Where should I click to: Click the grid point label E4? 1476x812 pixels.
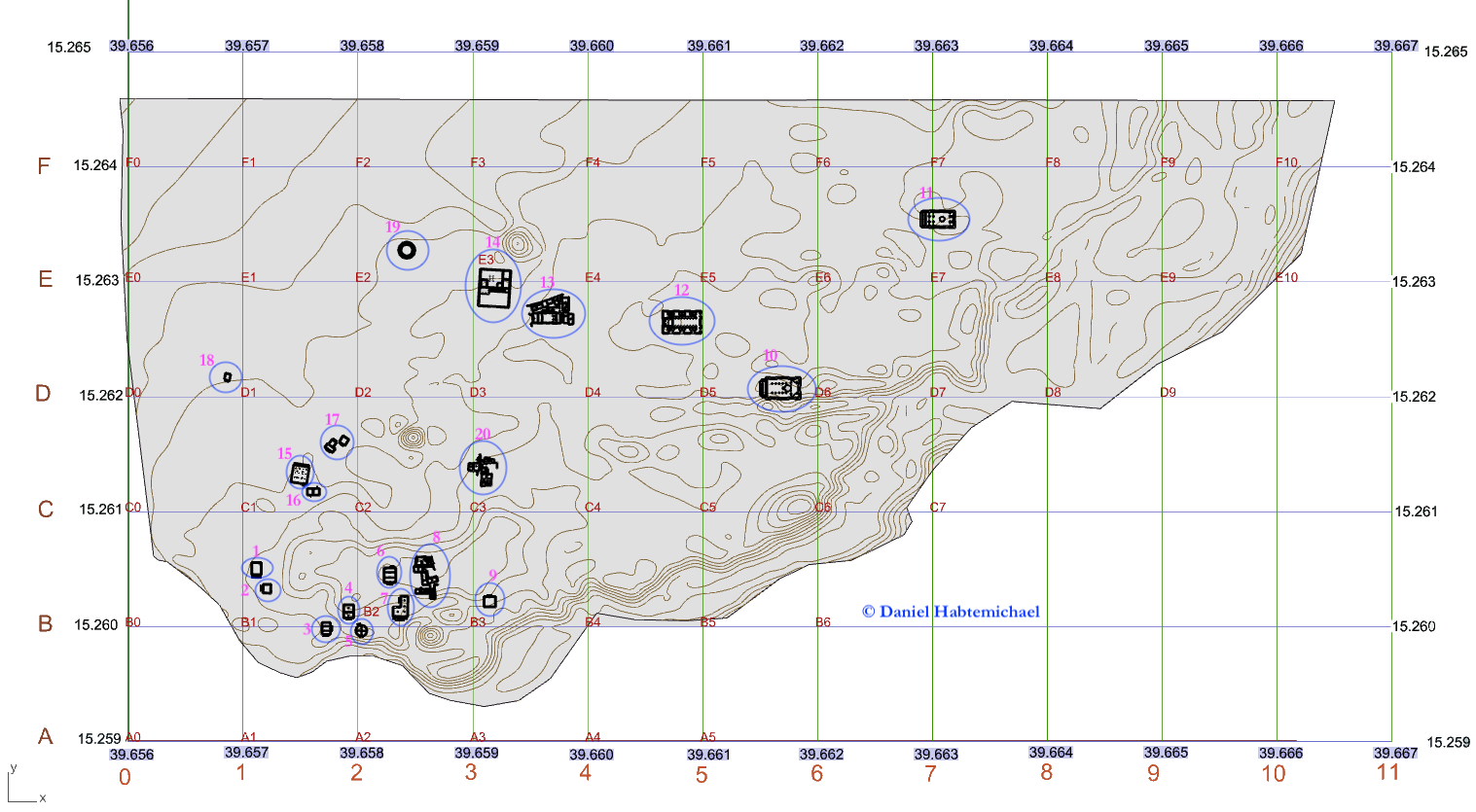pos(593,277)
